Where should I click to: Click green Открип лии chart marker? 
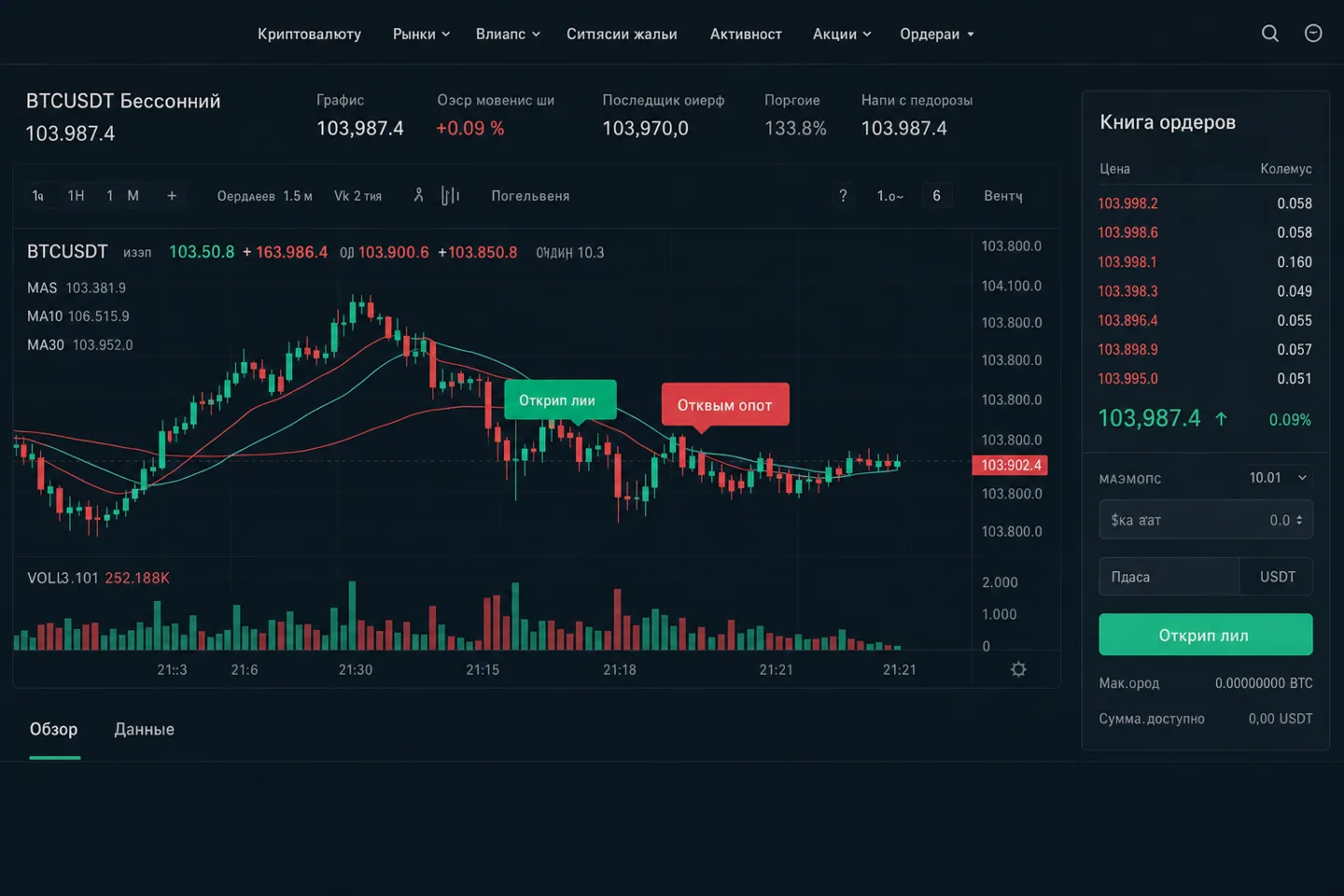560,400
